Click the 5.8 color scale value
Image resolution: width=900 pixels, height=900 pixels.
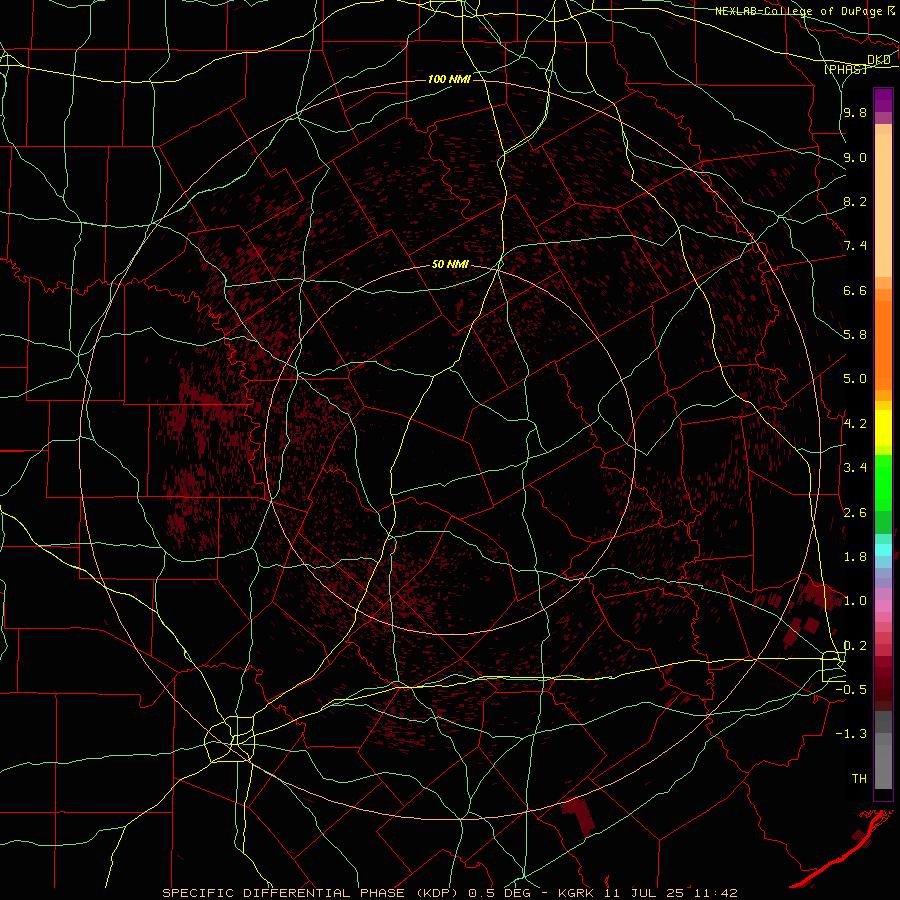pos(855,335)
